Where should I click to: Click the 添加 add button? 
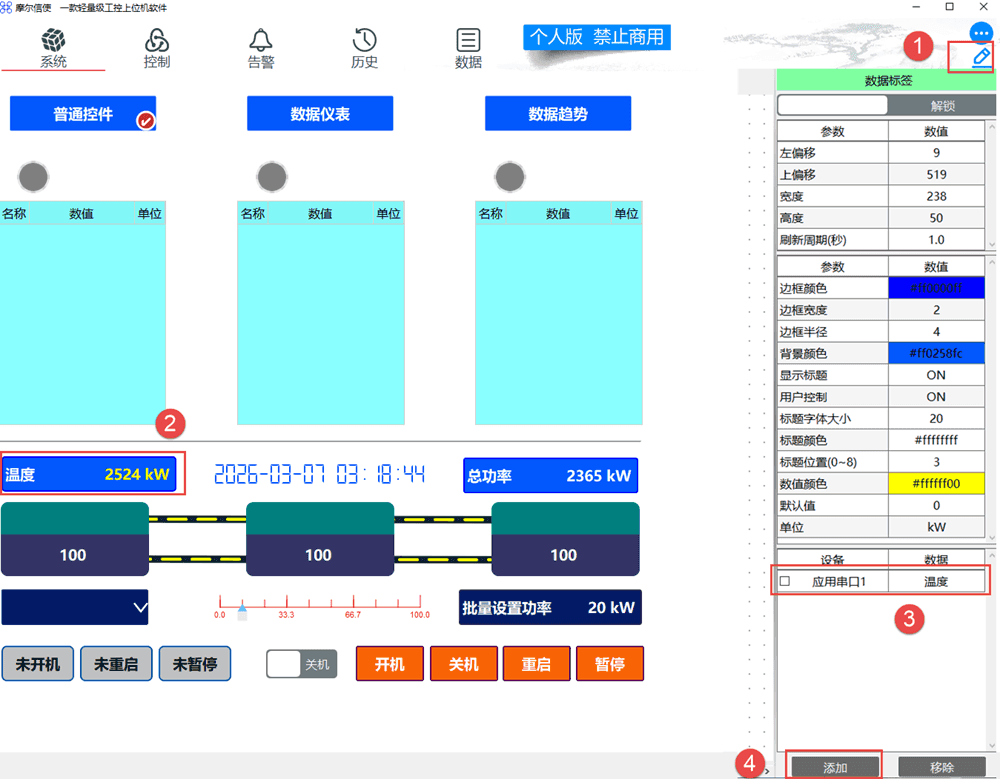click(x=835, y=767)
